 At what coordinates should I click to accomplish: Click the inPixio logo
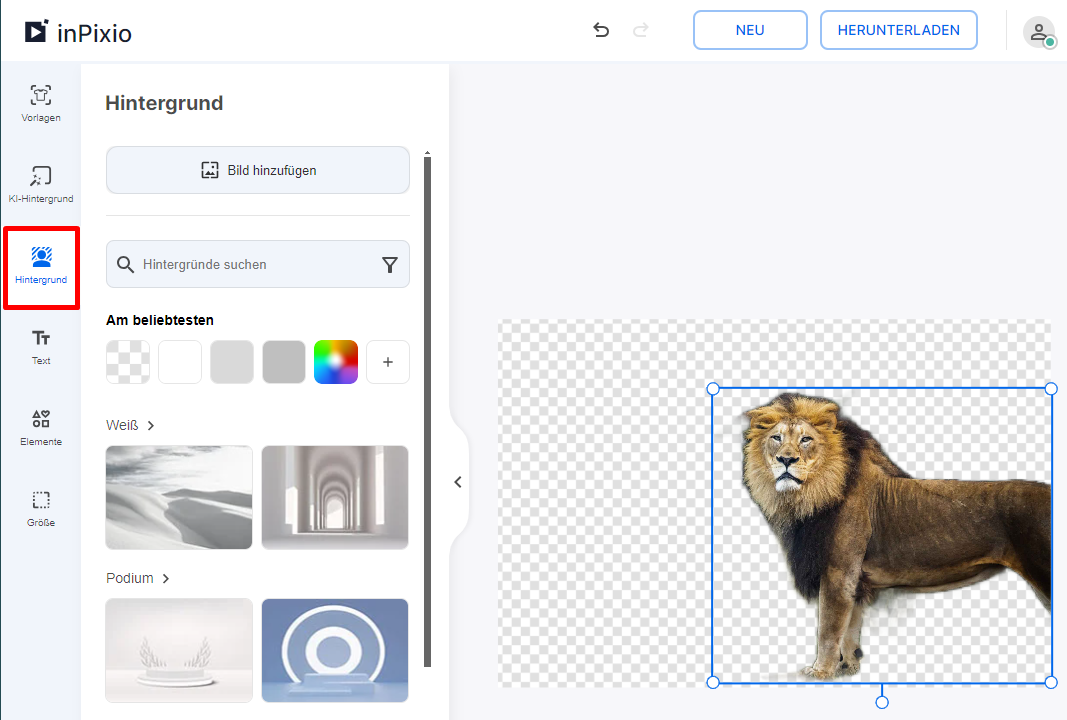[x=78, y=32]
